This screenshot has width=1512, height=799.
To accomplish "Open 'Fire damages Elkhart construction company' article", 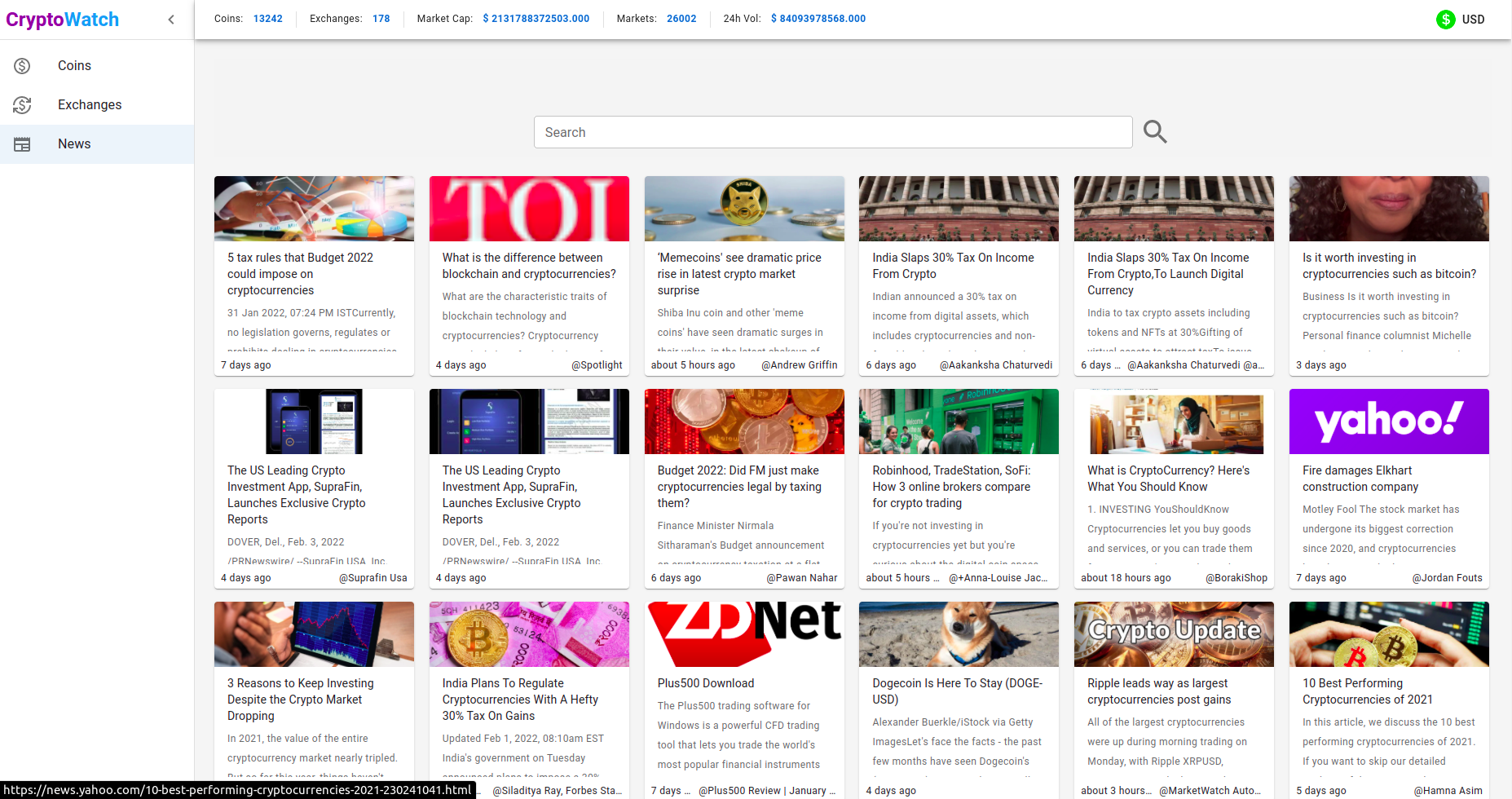I will [1360, 479].
